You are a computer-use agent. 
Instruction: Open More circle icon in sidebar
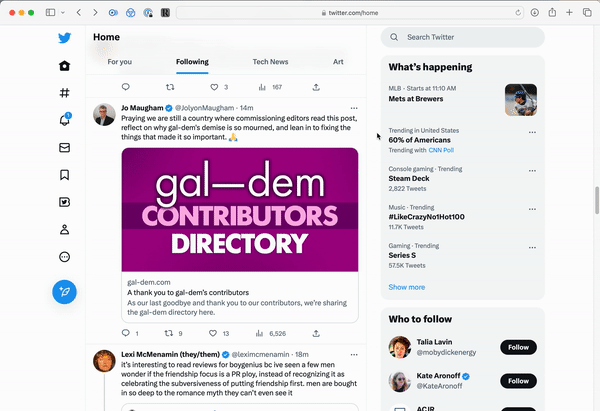click(x=64, y=257)
